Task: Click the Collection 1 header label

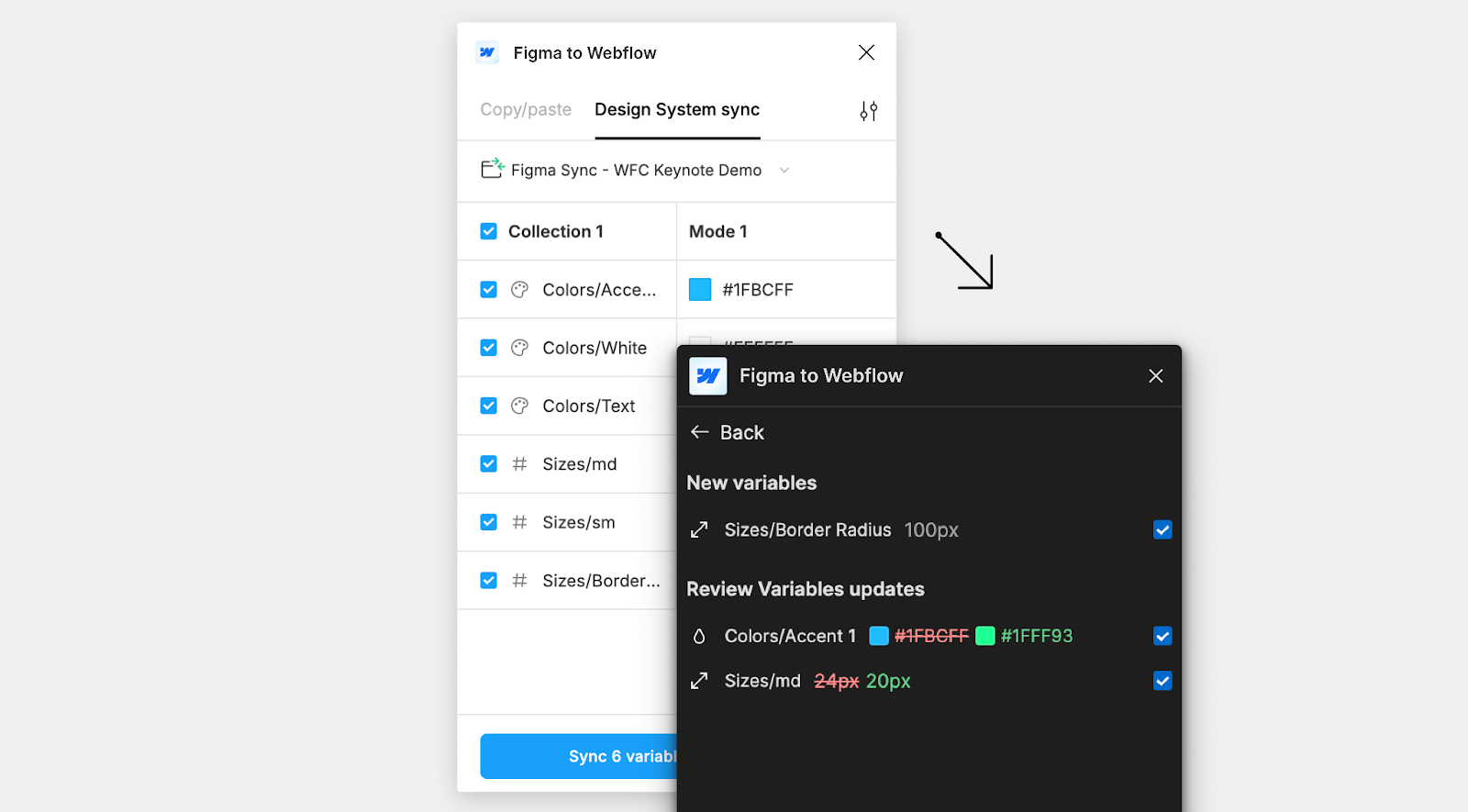Action: [x=556, y=231]
